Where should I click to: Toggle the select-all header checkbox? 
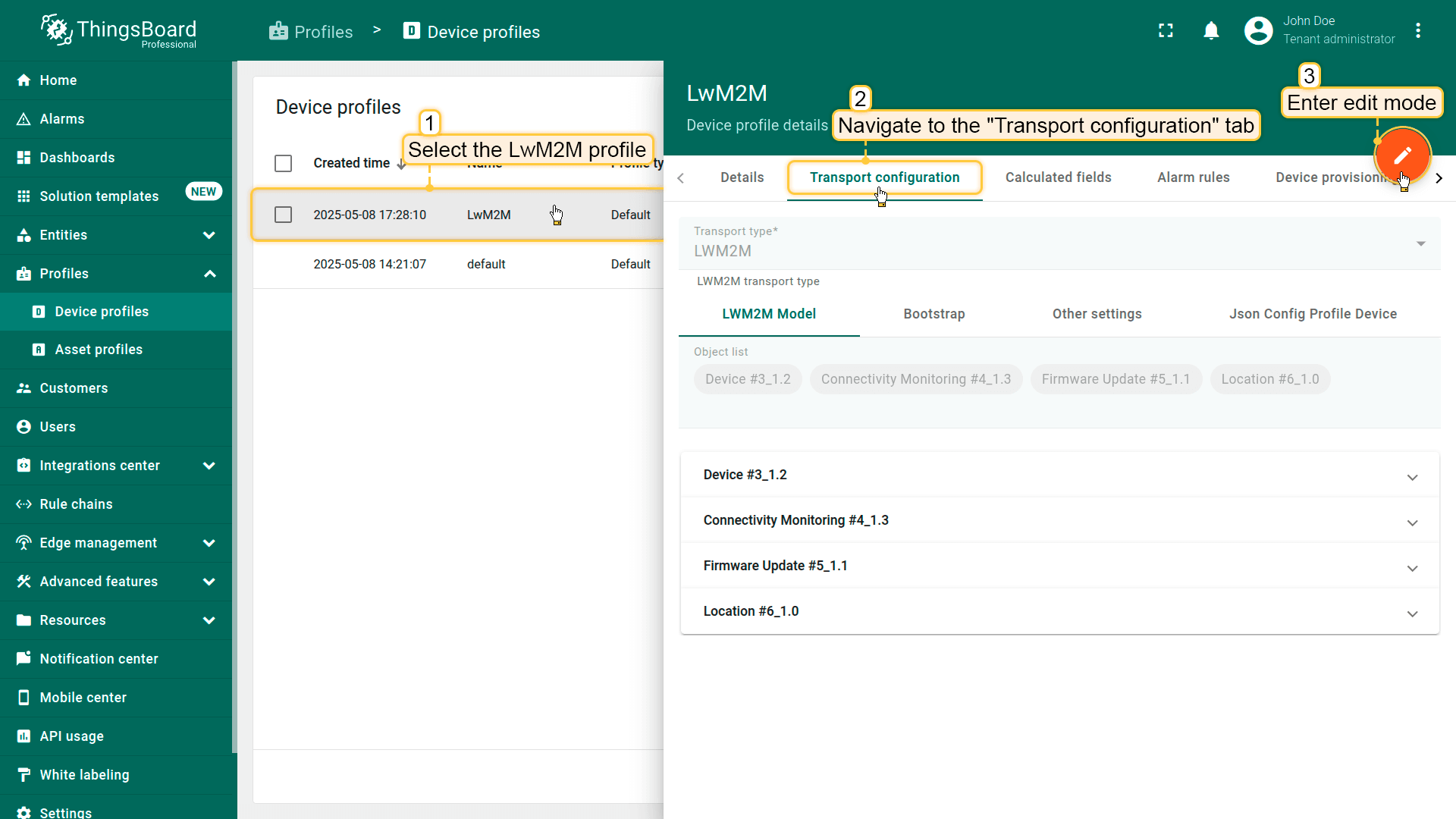click(x=283, y=163)
